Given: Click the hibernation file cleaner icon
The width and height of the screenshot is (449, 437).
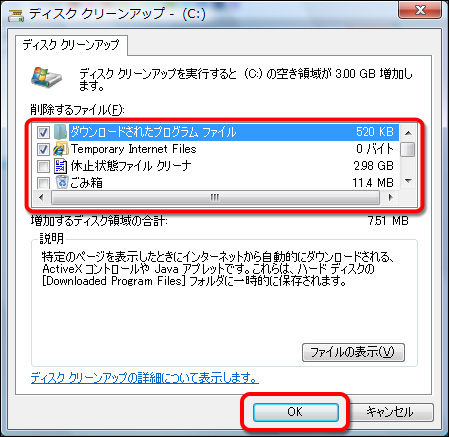Looking at the screenshot, I should tap(60, 166).
